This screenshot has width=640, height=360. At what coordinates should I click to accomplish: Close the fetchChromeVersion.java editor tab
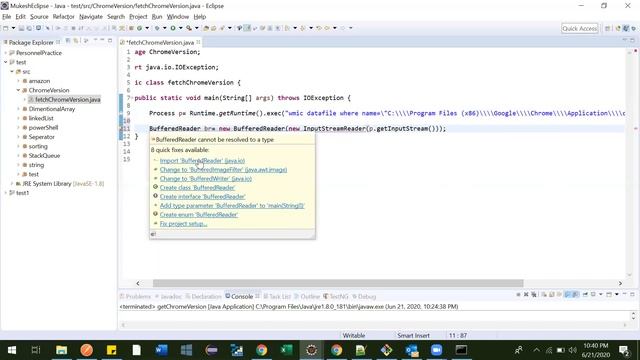[x=198, y=42]
